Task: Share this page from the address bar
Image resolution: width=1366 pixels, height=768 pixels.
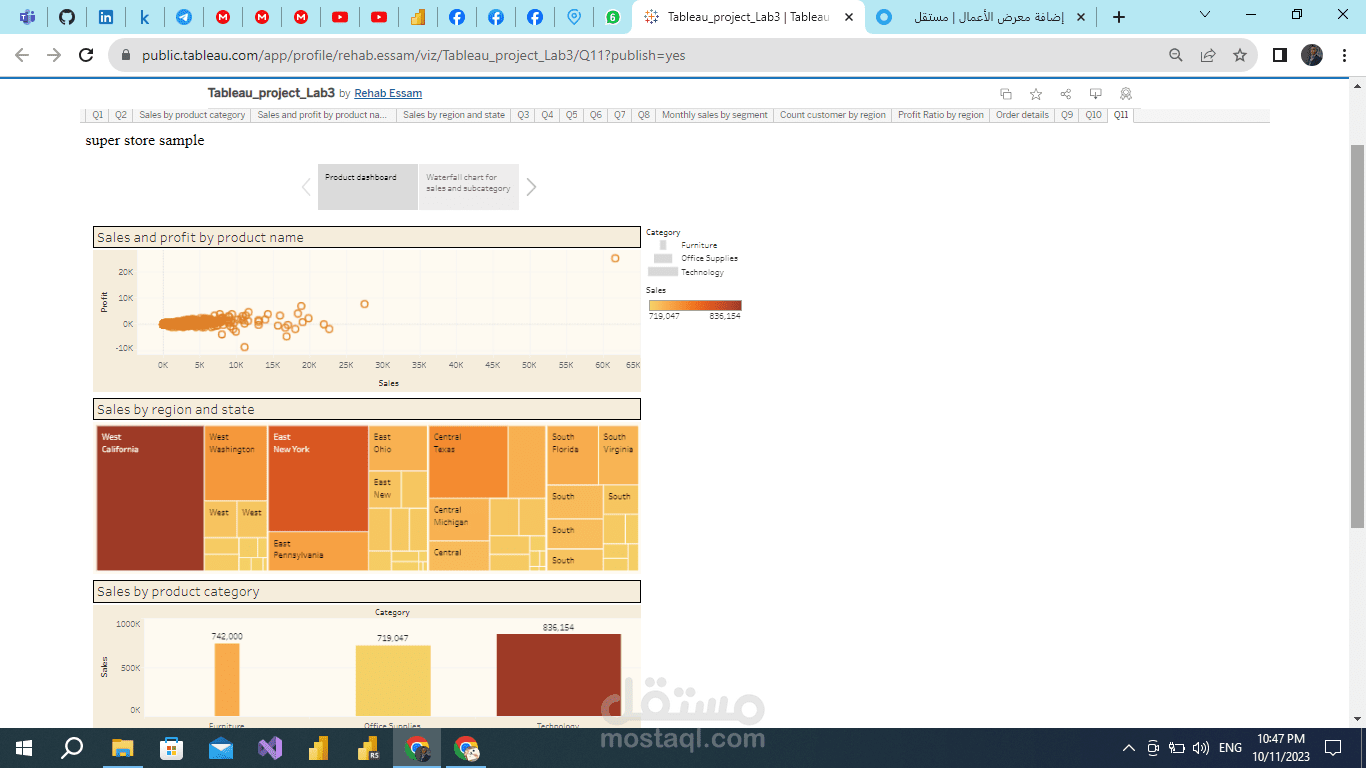Action: (x=1208, y=55)
